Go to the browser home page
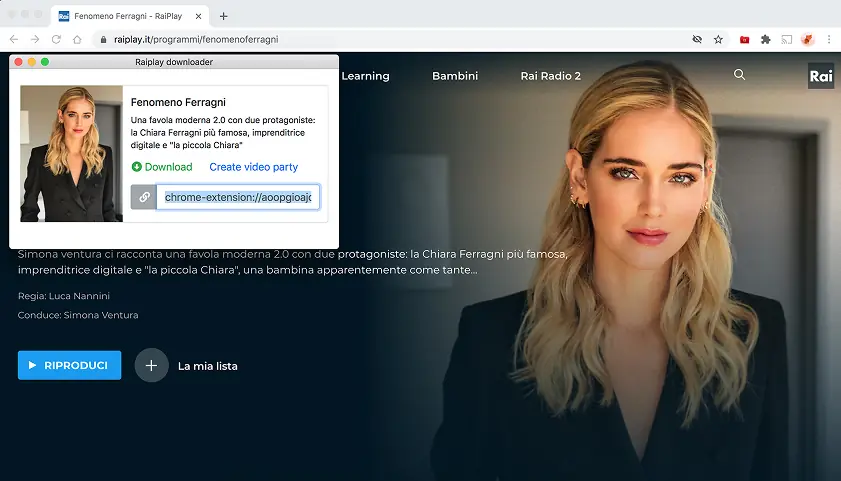The height and width of the screenshot is (481, 841). (77, 39)
